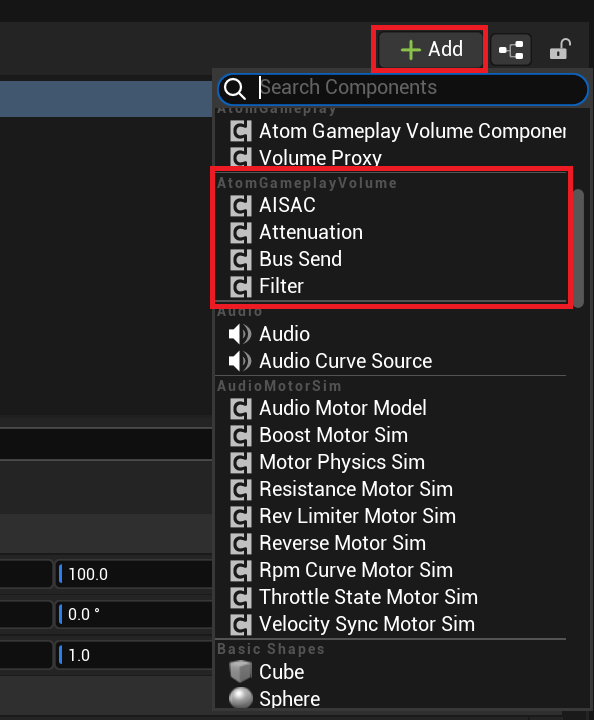Select Rev Limiter Motor Sim
594x720 pixels.
pos(357,516)
